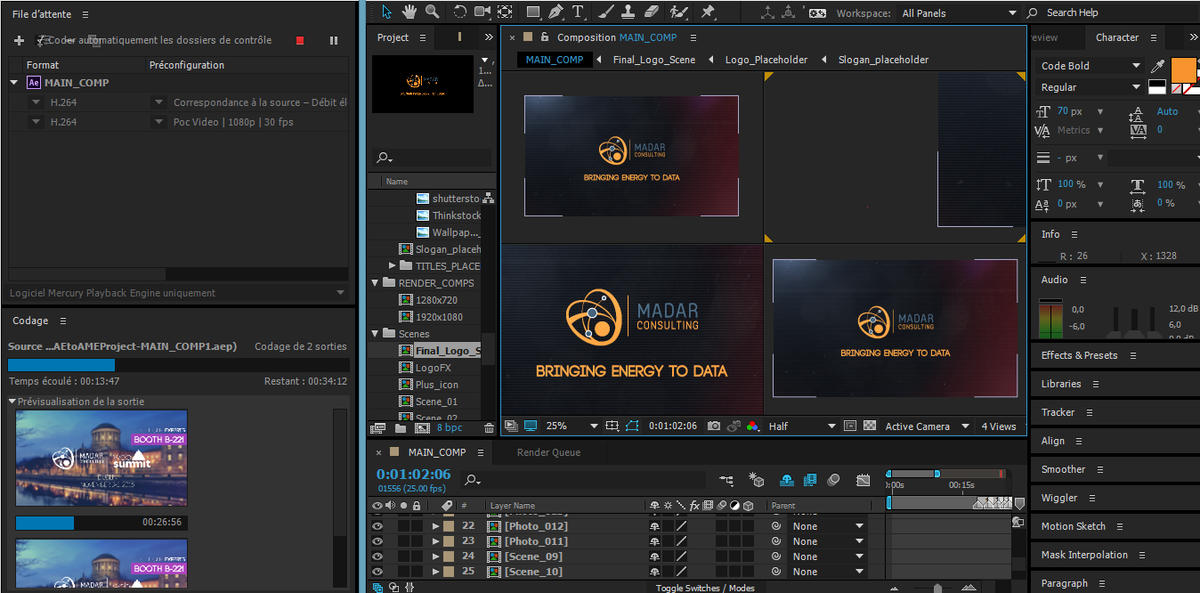Screen dimensions: 1200x593
Task: Select the Rectangle shape tool
Action: pyautogui.click(x=533, y=11)
